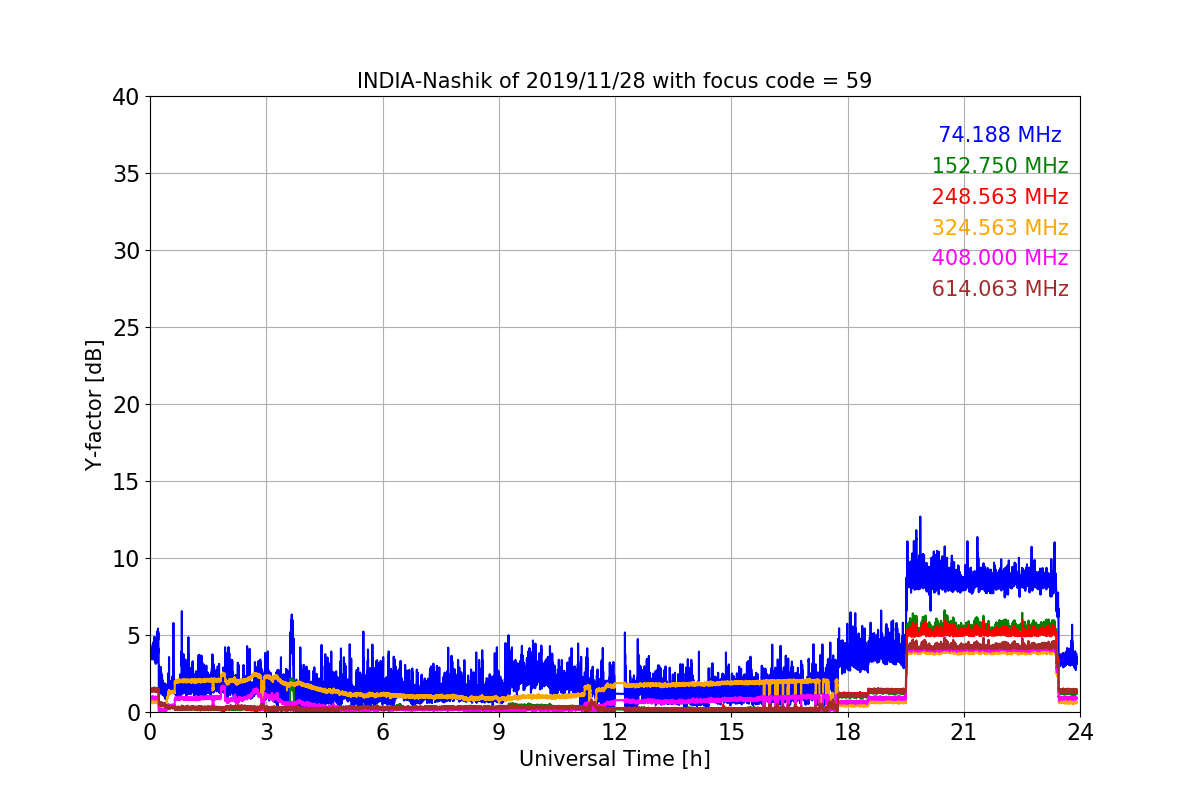Viewport: 1200px width, 800px height.
Task: Select the 152.750 MHz legend label
Action: tap(1000, 166)
